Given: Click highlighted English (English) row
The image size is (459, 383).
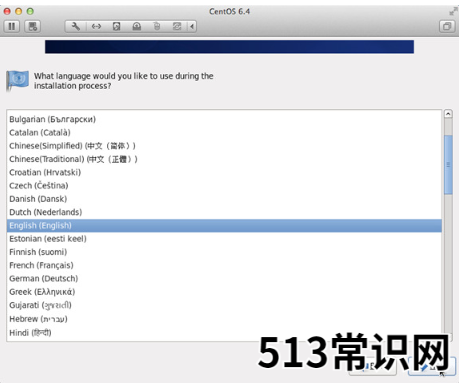Looking at the screenshot, I should pos(224,226).
